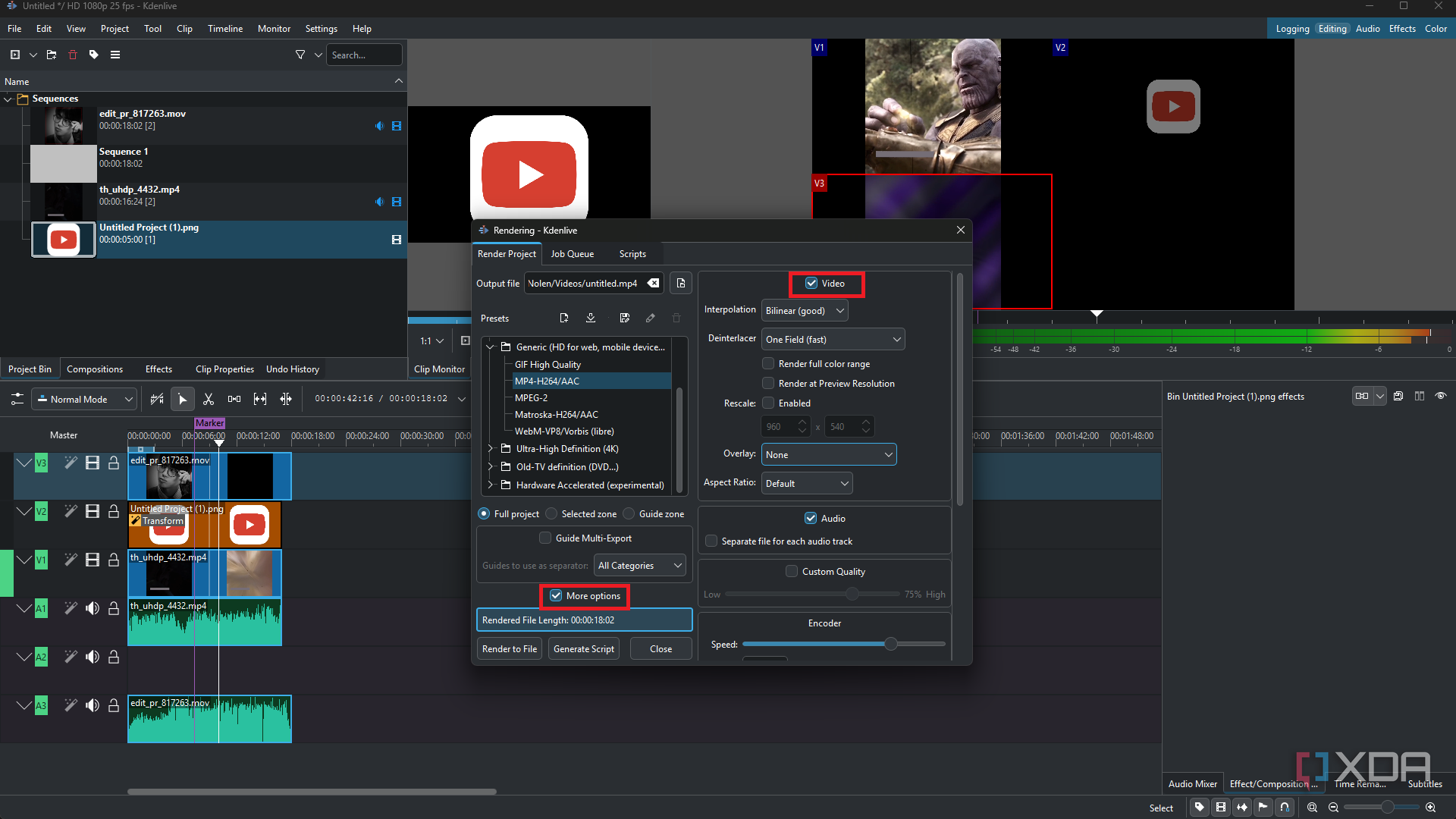The height and width of the screenshot is (819, 1456).
Task: Open the Aspect Ratio Default dropdown
Action: (807, 483)
